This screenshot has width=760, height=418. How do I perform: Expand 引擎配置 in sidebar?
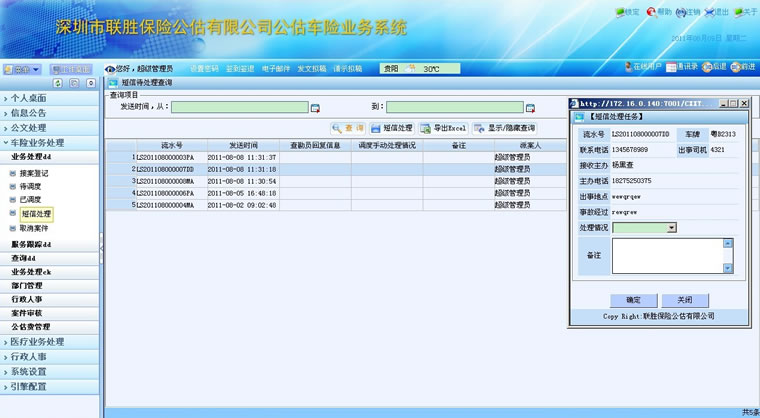pos(49,387)
